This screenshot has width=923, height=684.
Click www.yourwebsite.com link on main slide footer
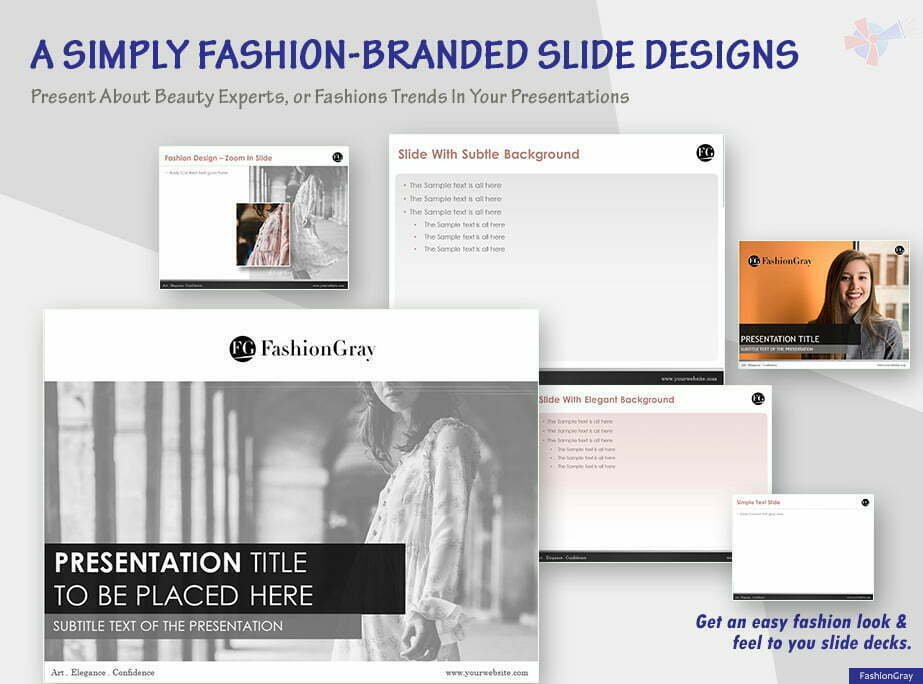(486, 672)
